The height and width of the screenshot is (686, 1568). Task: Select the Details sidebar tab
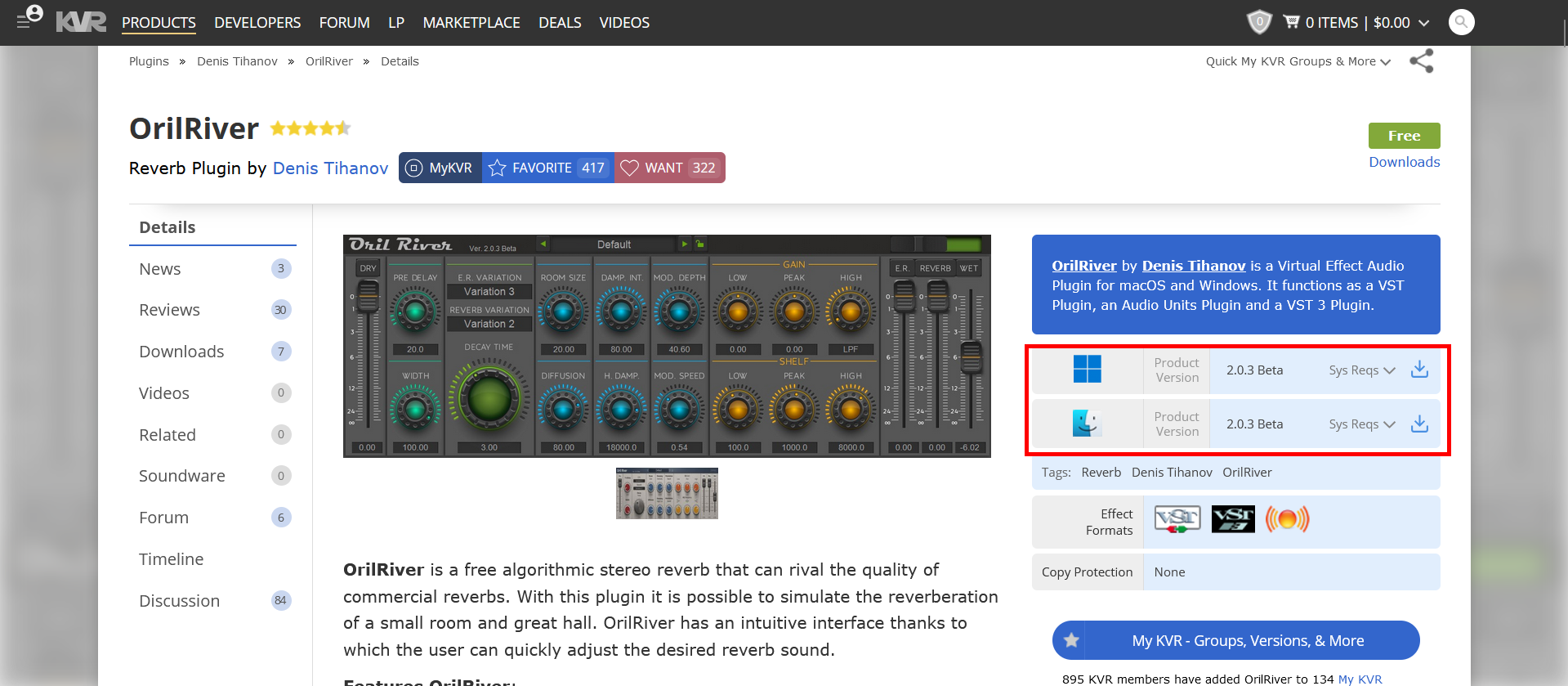212,227
